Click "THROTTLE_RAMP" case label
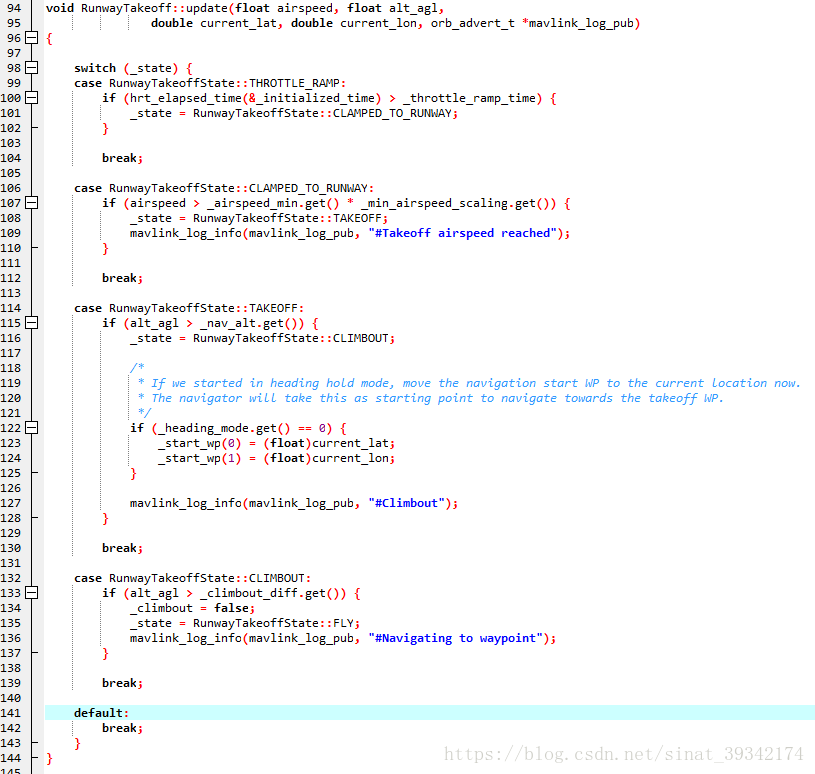The height and width of the screenshot is (774, 815). coord(294,83)
